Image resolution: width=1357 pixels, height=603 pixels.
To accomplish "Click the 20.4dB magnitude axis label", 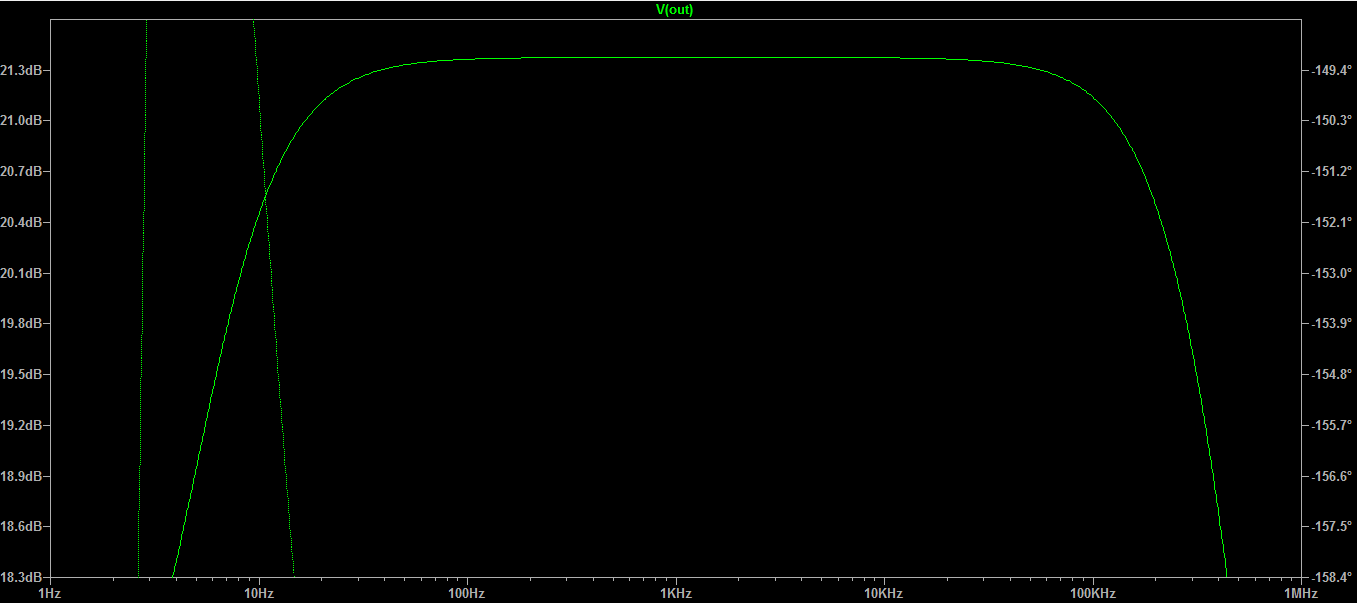I will pyautogui.click(x=20, y=223).
